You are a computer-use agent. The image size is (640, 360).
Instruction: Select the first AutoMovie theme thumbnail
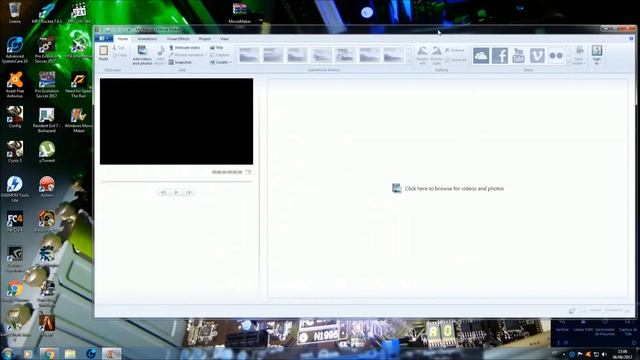[249, 55]
